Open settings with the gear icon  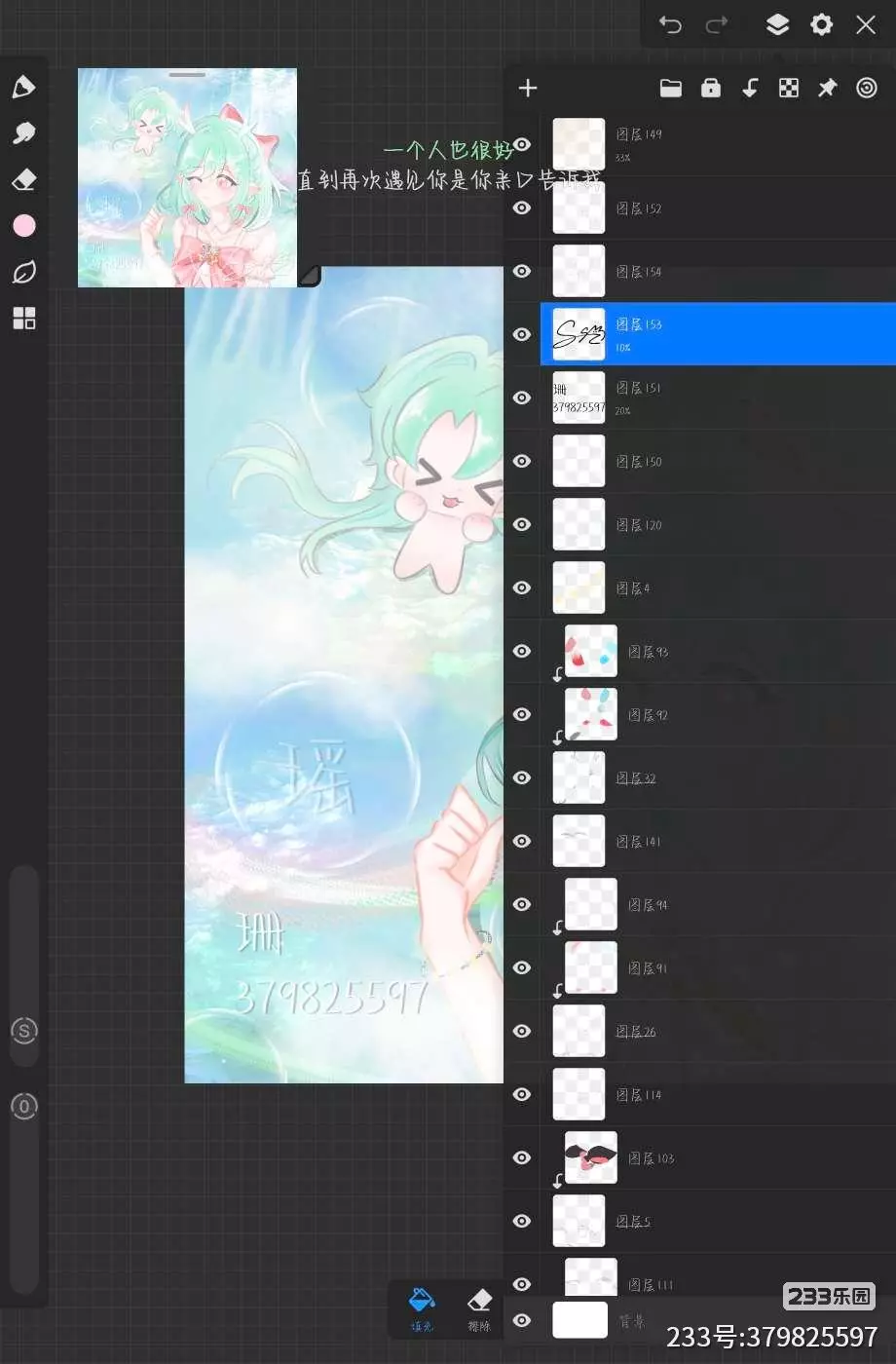(822, 24)
